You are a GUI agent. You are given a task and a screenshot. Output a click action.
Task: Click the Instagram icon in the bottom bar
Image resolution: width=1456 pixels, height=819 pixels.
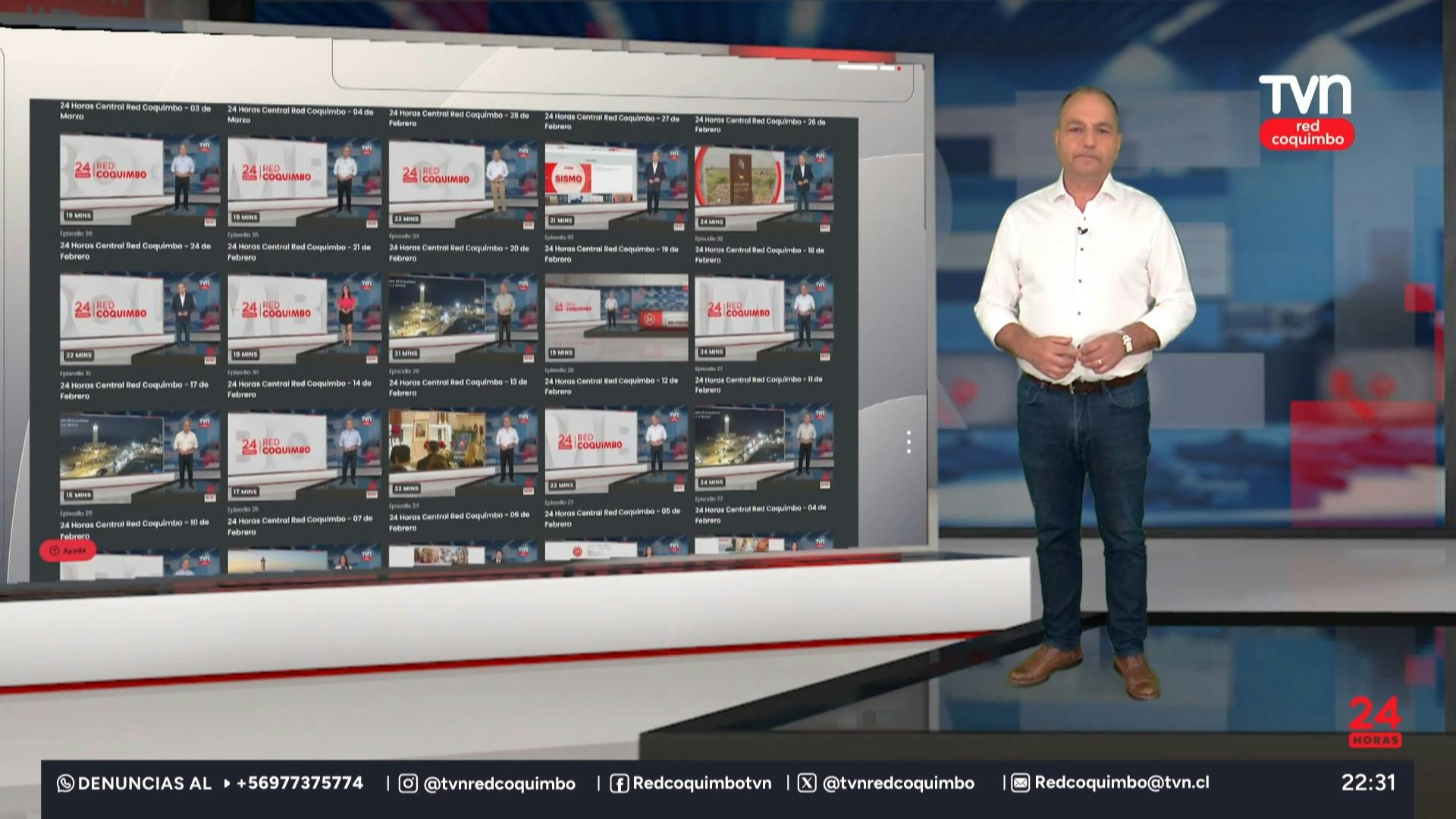(408, 783)
